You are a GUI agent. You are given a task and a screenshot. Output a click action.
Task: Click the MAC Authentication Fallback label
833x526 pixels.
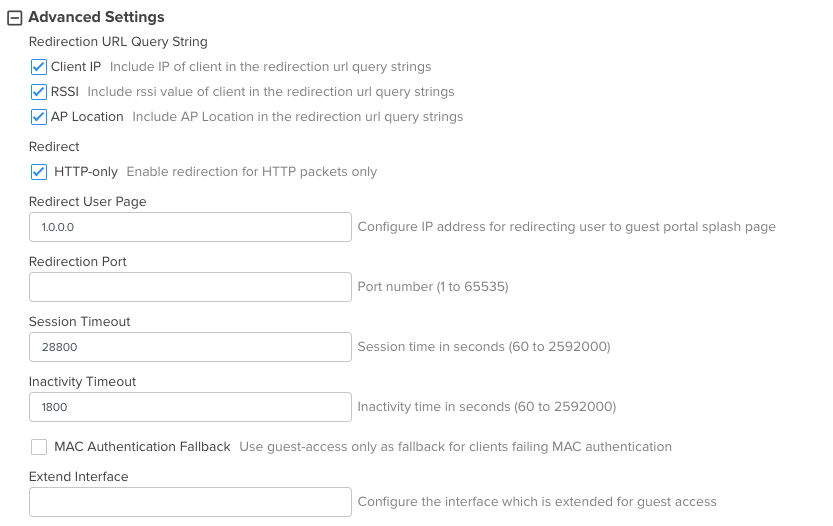[142, 447]
